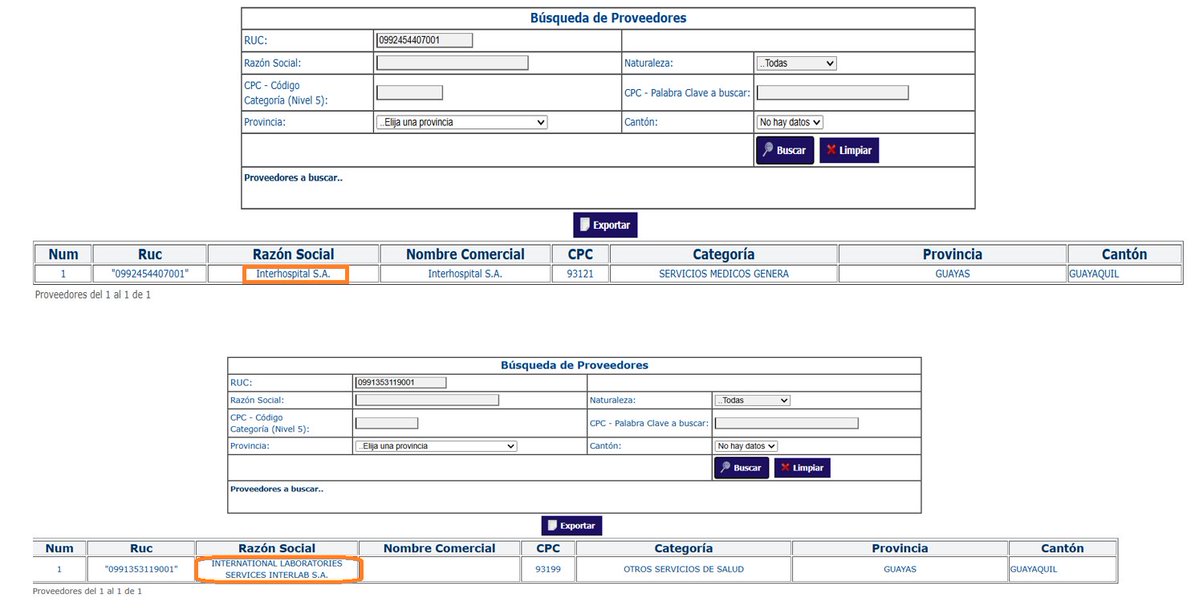Focus Razón Social input in upper form
The height and width of the screenshot is (614, 1199).
452,63
